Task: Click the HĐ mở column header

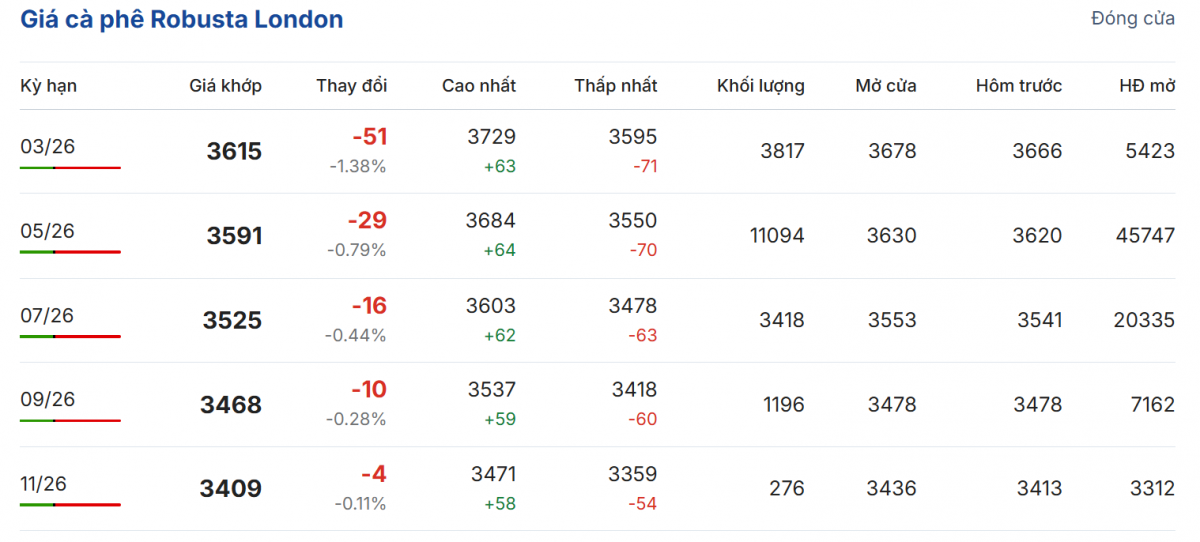Action: click(x=1147, y=86)
